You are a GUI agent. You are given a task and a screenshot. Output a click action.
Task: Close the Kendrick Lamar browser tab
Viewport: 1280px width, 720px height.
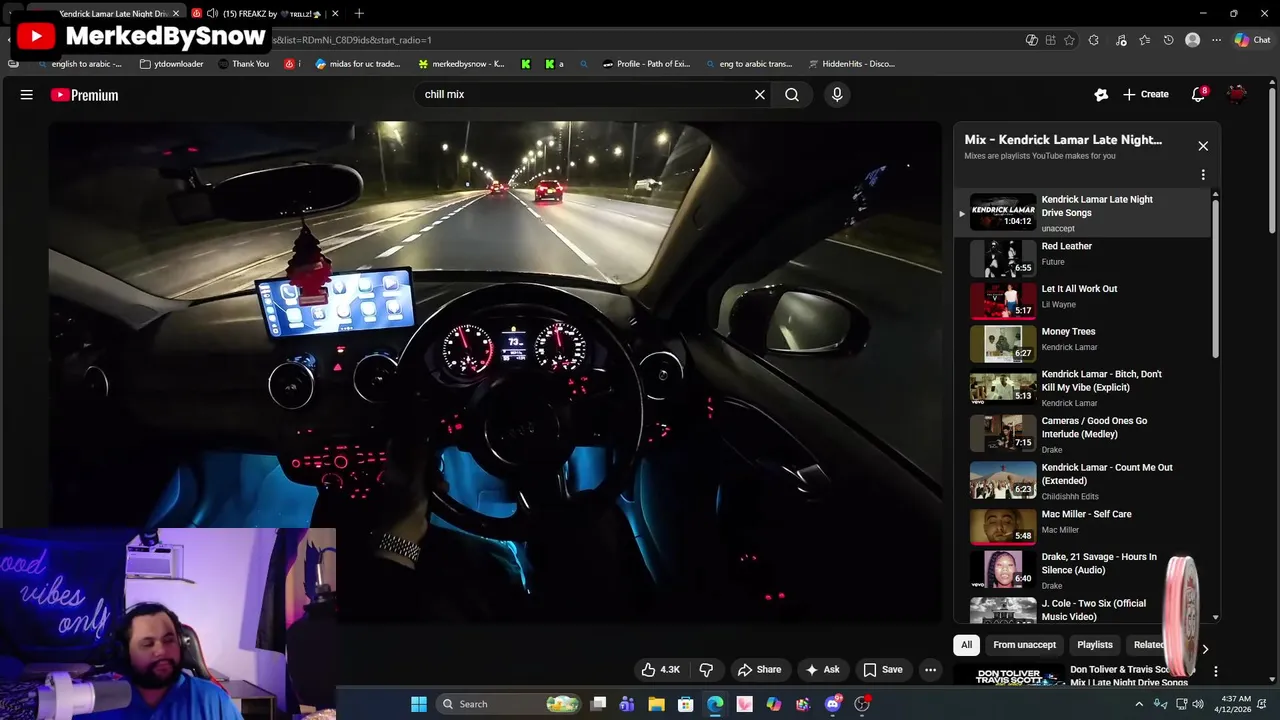(177, 14)
